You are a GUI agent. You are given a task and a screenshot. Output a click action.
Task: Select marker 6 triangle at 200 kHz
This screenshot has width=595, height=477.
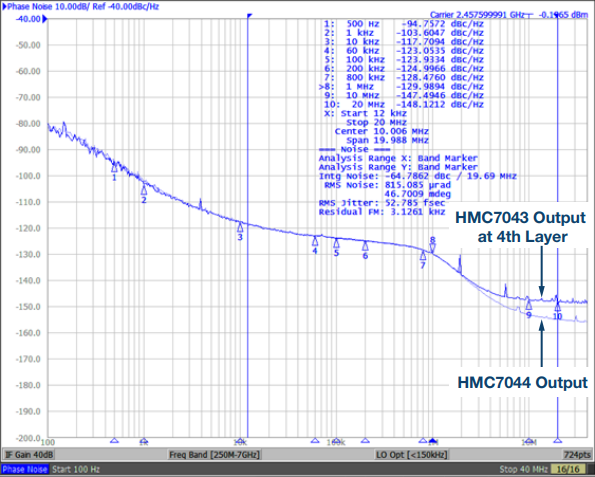[365, 246]
